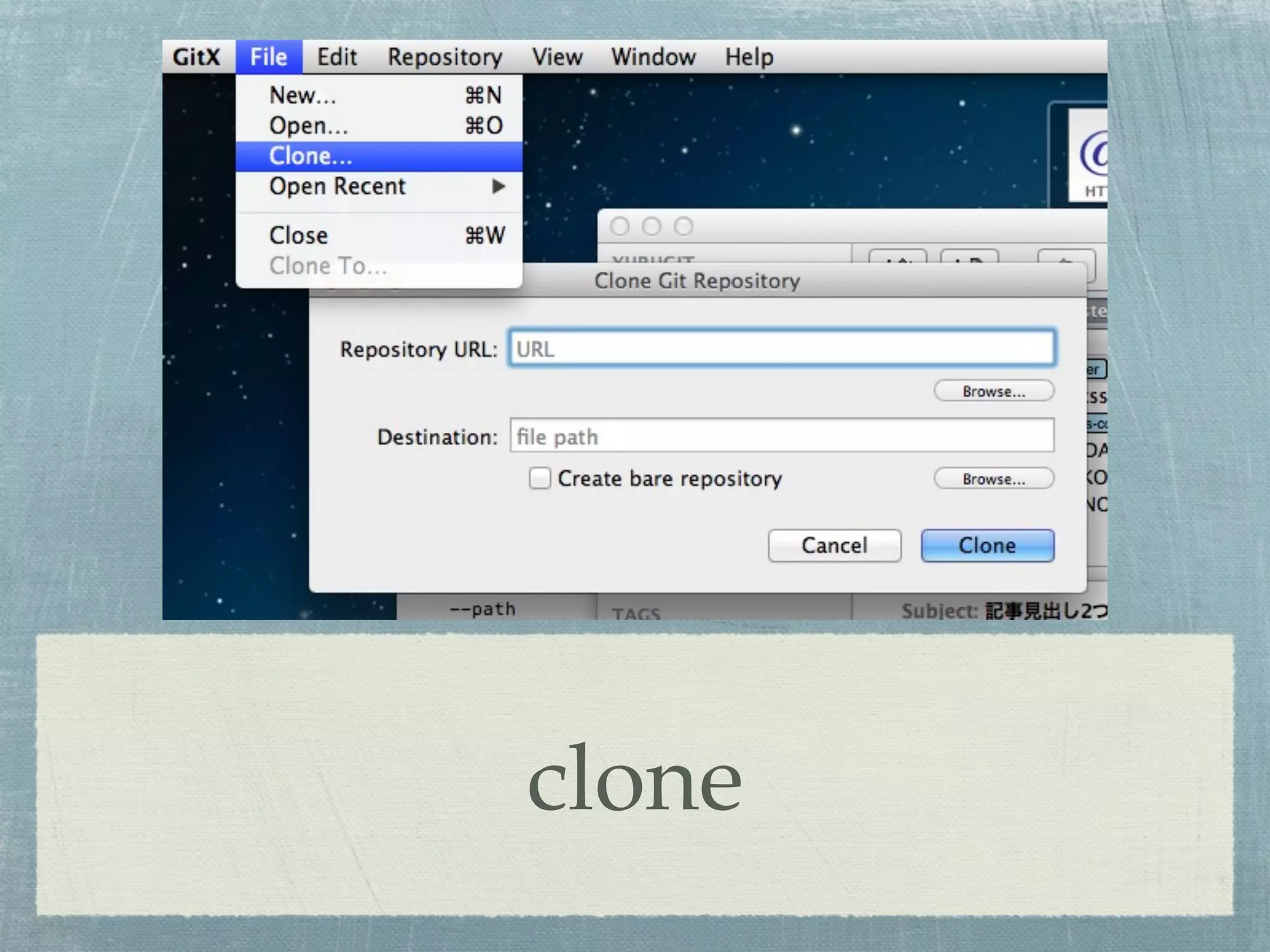1270x952 pixels.
Task: Choose Open... from the File menu
Action: [x=379, y=126]
